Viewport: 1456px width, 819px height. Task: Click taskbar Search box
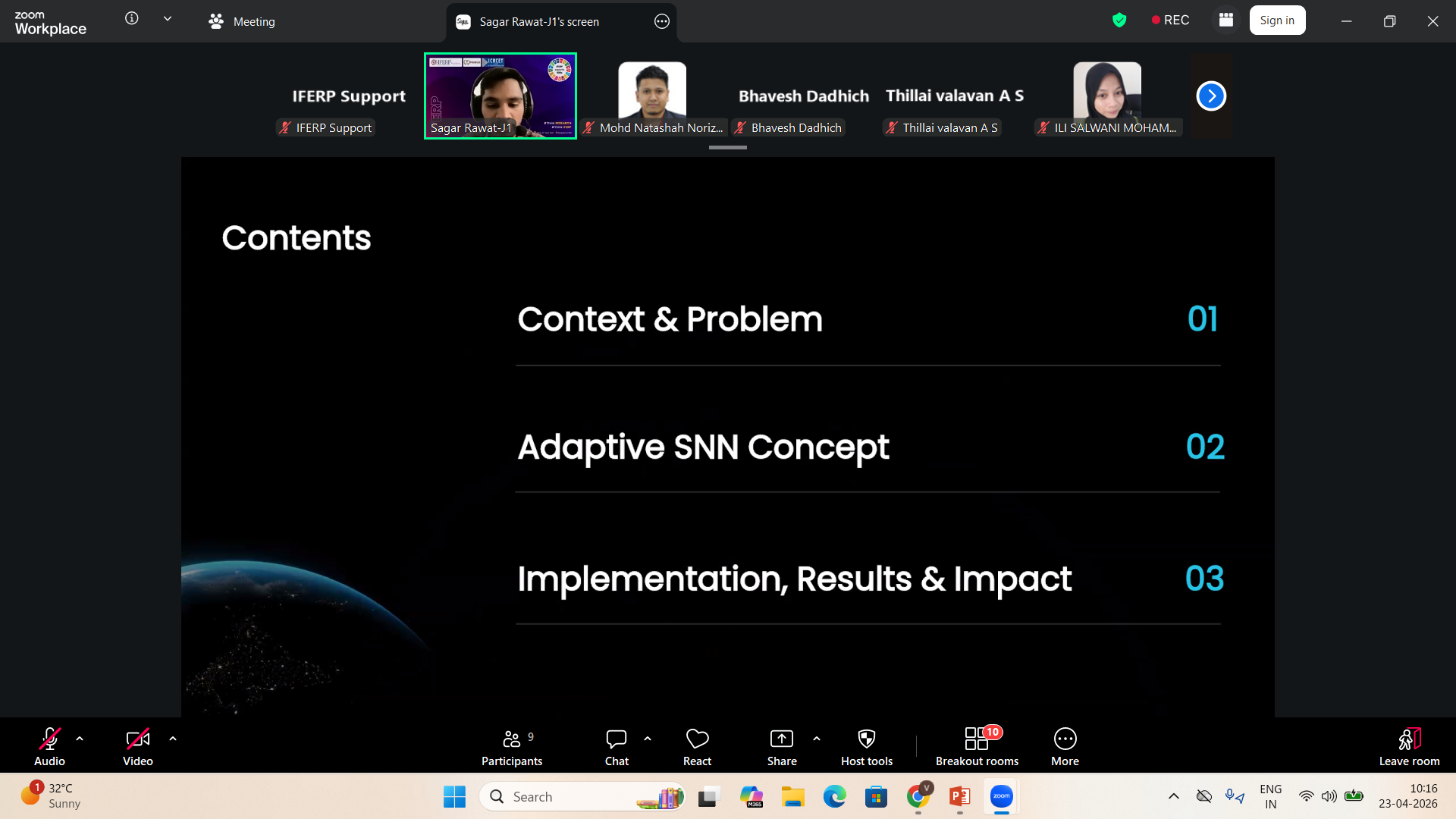(x=582, y=796)
